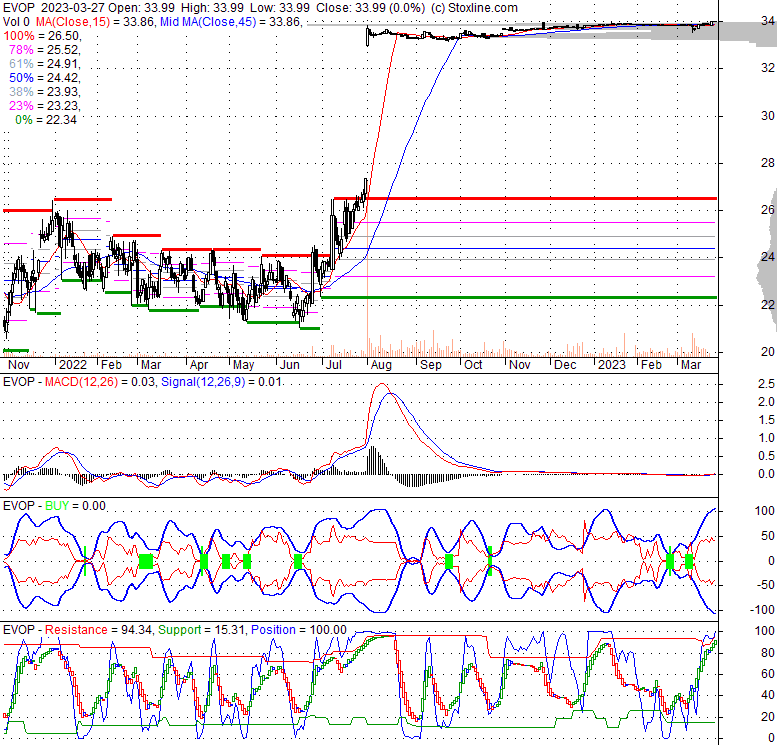Screen dimensions: 778x746
Task: Click the 'Position = 100.00' label
Action: click(299, 629)
